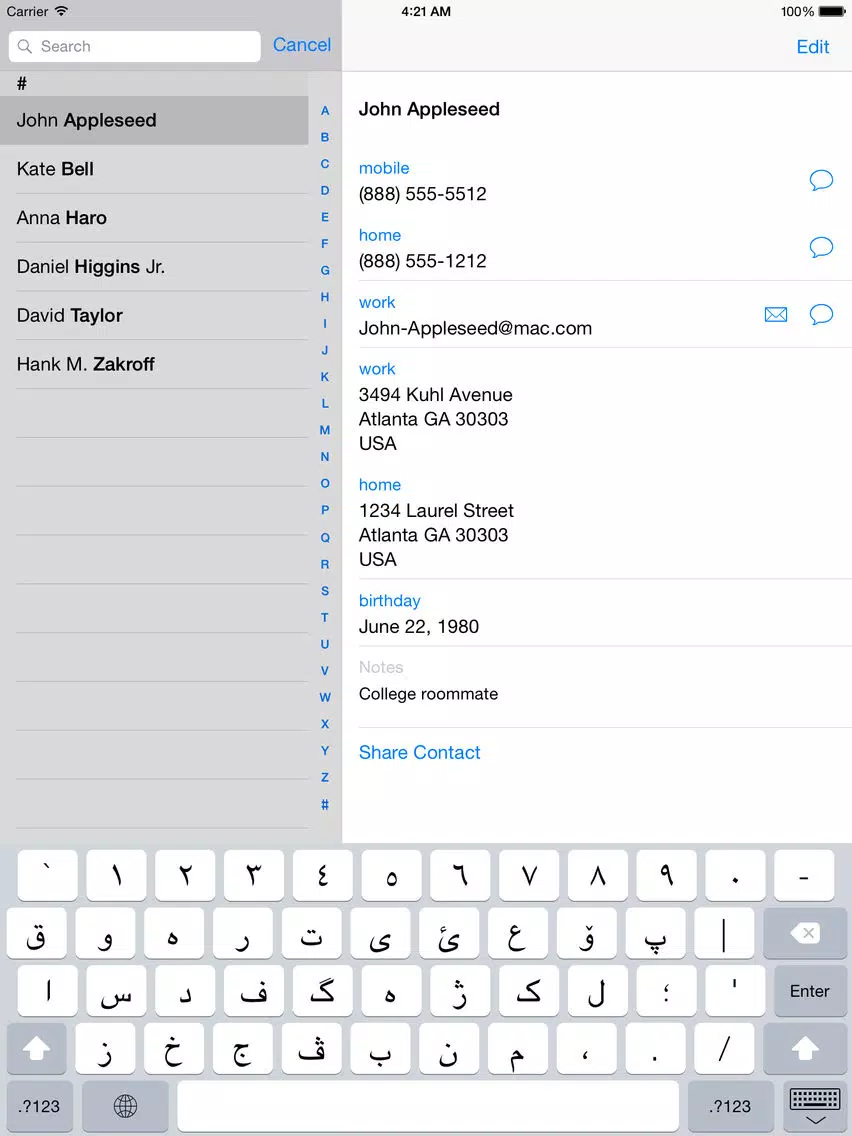Edit John Appleseed's contact

(813, 47)
